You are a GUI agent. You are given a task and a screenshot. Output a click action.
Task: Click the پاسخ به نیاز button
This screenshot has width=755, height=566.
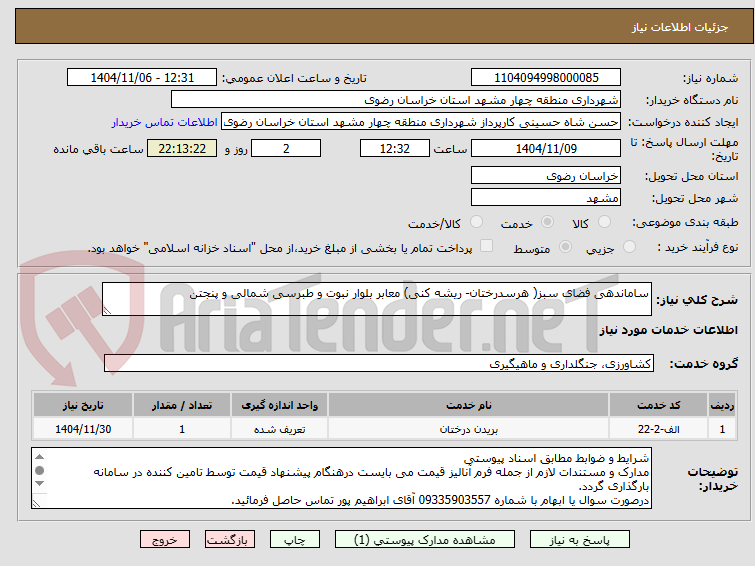[580, 540]
